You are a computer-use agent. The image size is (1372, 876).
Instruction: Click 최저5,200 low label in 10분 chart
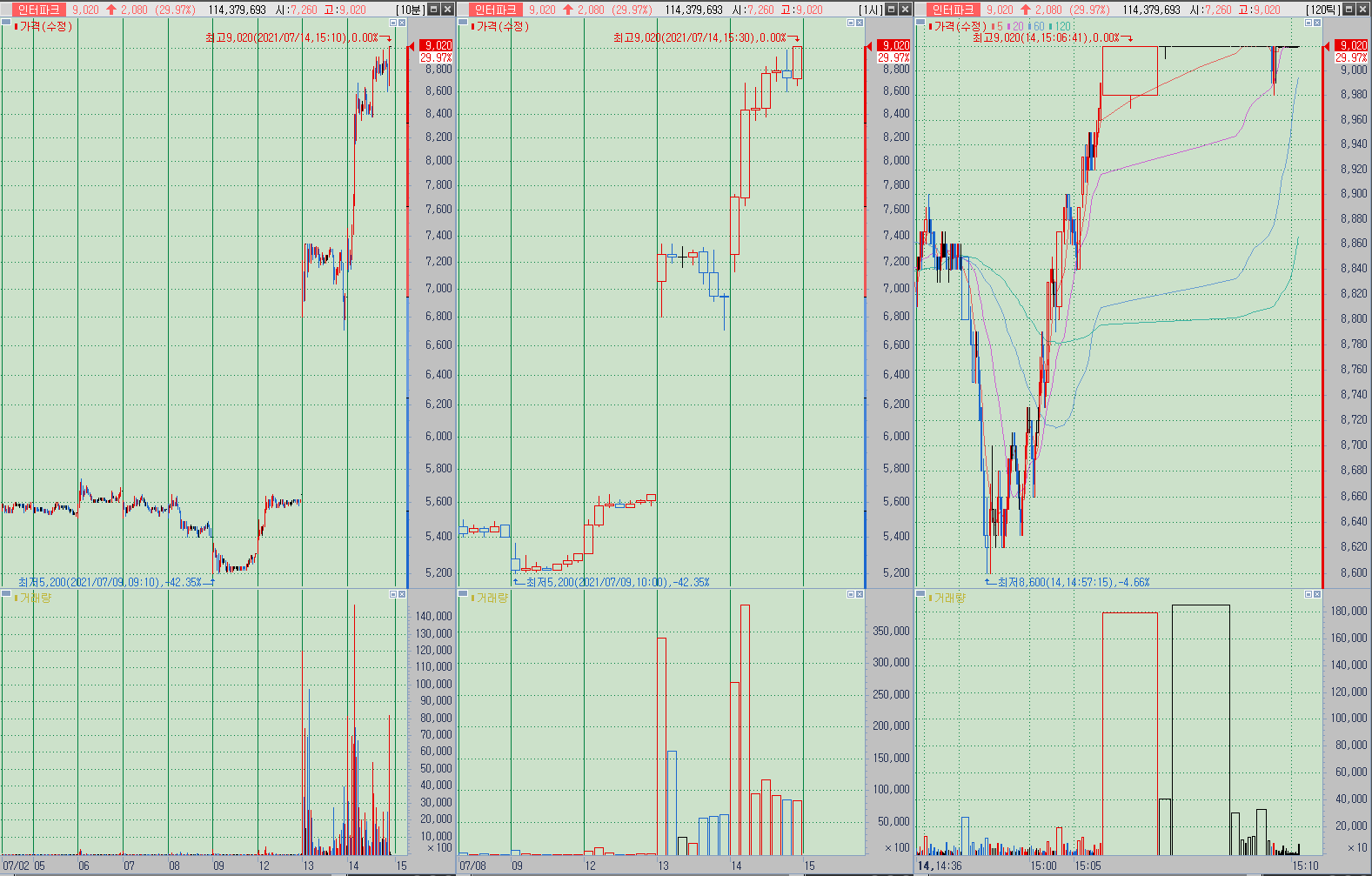click(110, 582)
